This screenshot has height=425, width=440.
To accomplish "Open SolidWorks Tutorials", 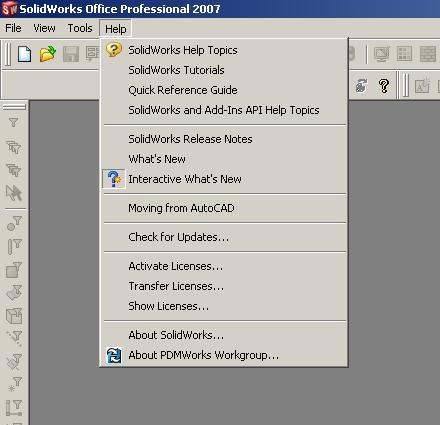I will (x=224, y=70).
